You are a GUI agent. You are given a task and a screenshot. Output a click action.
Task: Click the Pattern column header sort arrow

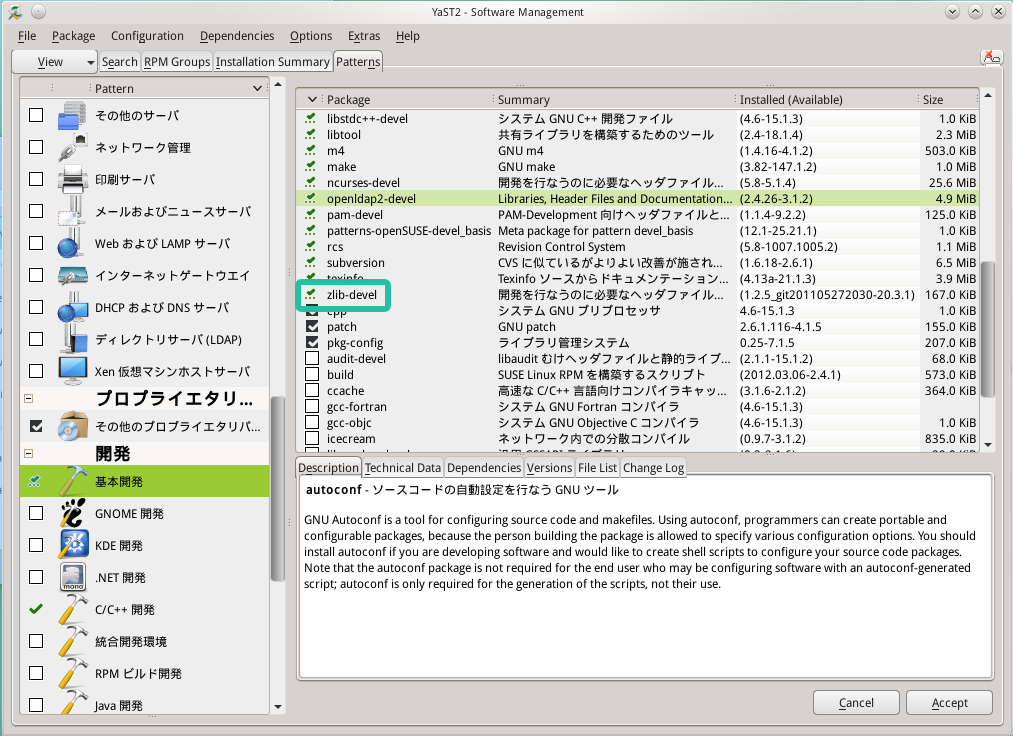pos(257,88)
